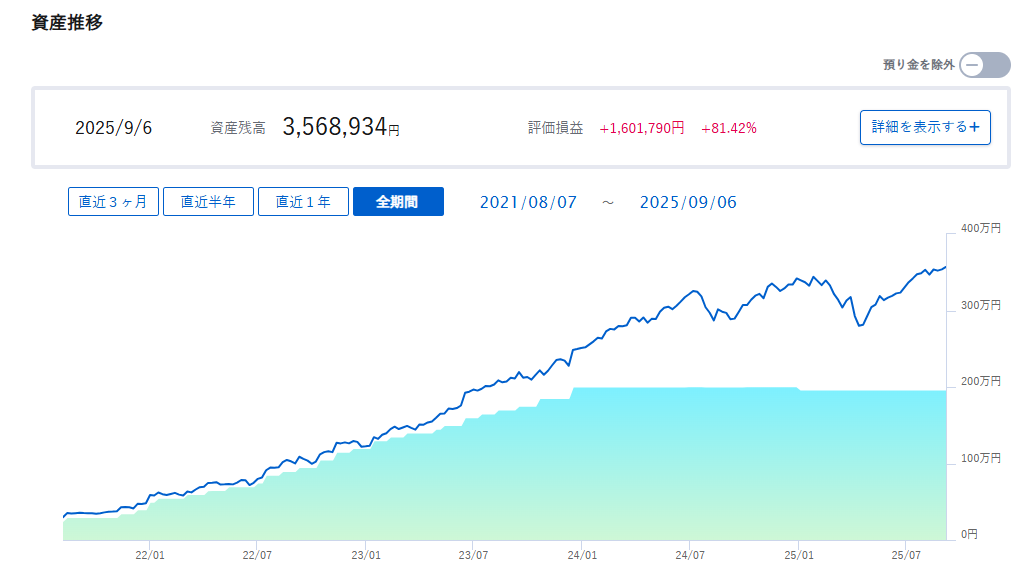Click the 3,568,934円 asset balance value
The height and width of the screenshot is (581, 1024).
(x=340, y=127)
